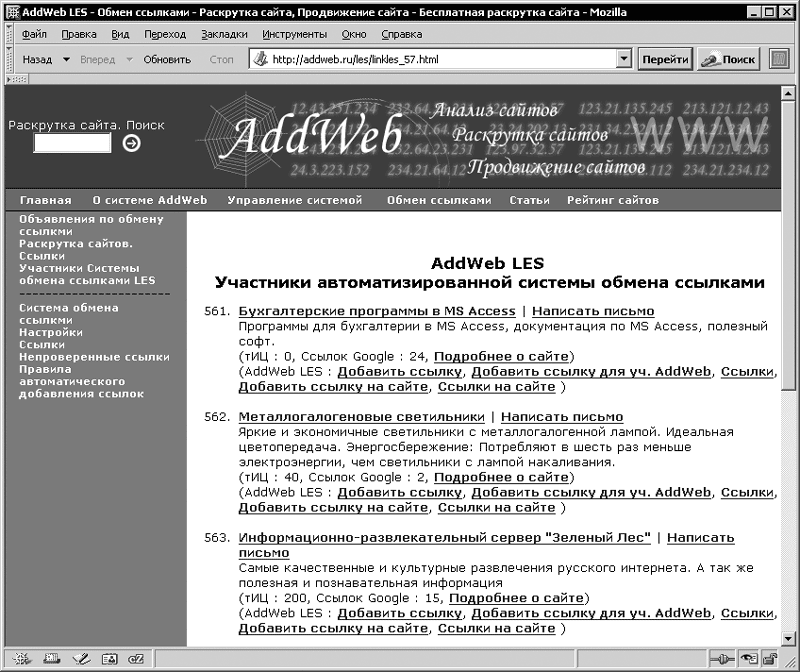Screen dimensions: 800x672
Task: Open the window system menu icon in the title bar
Action: (12, 12)
